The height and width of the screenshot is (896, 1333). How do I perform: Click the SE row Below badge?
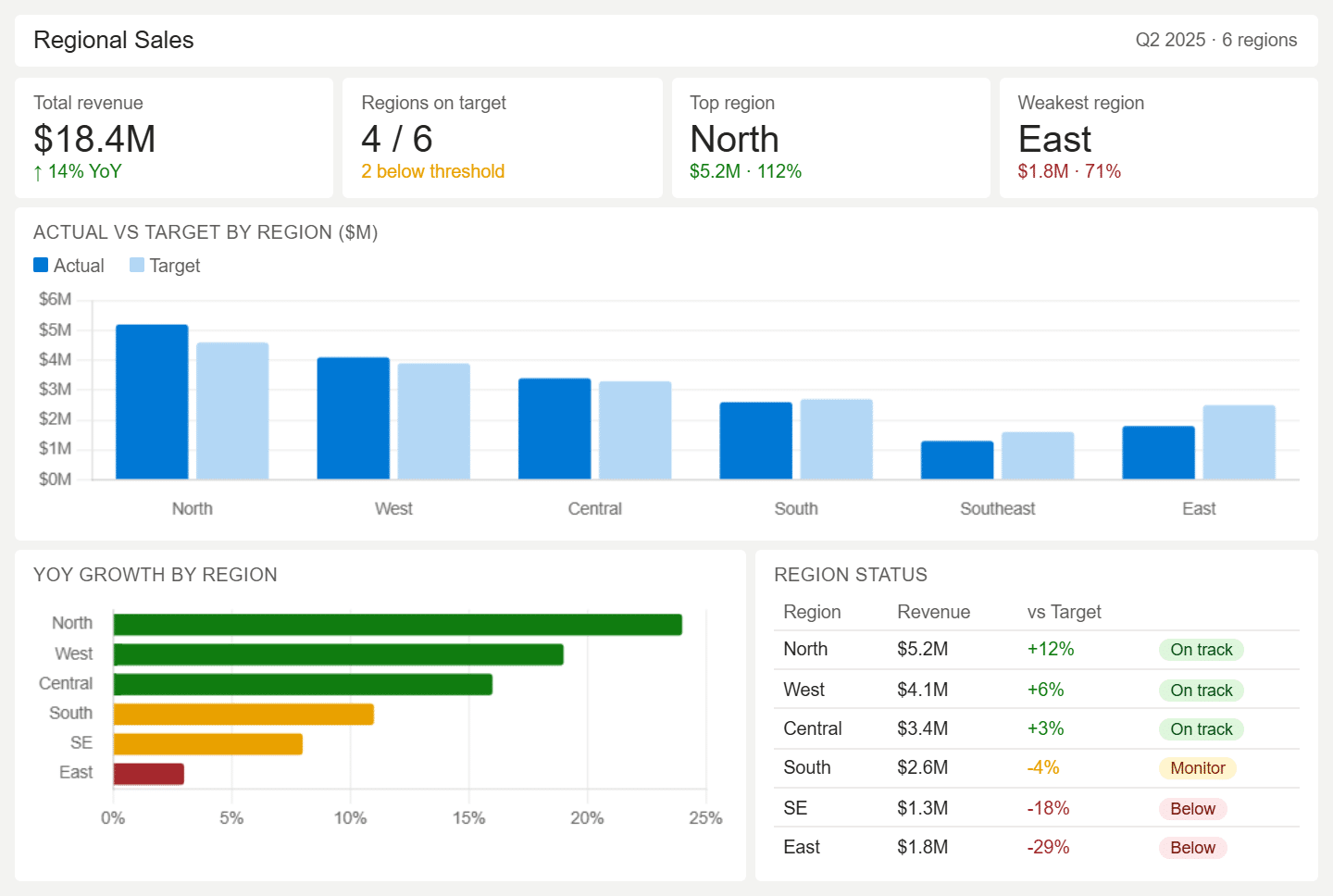click(1192, 809)
